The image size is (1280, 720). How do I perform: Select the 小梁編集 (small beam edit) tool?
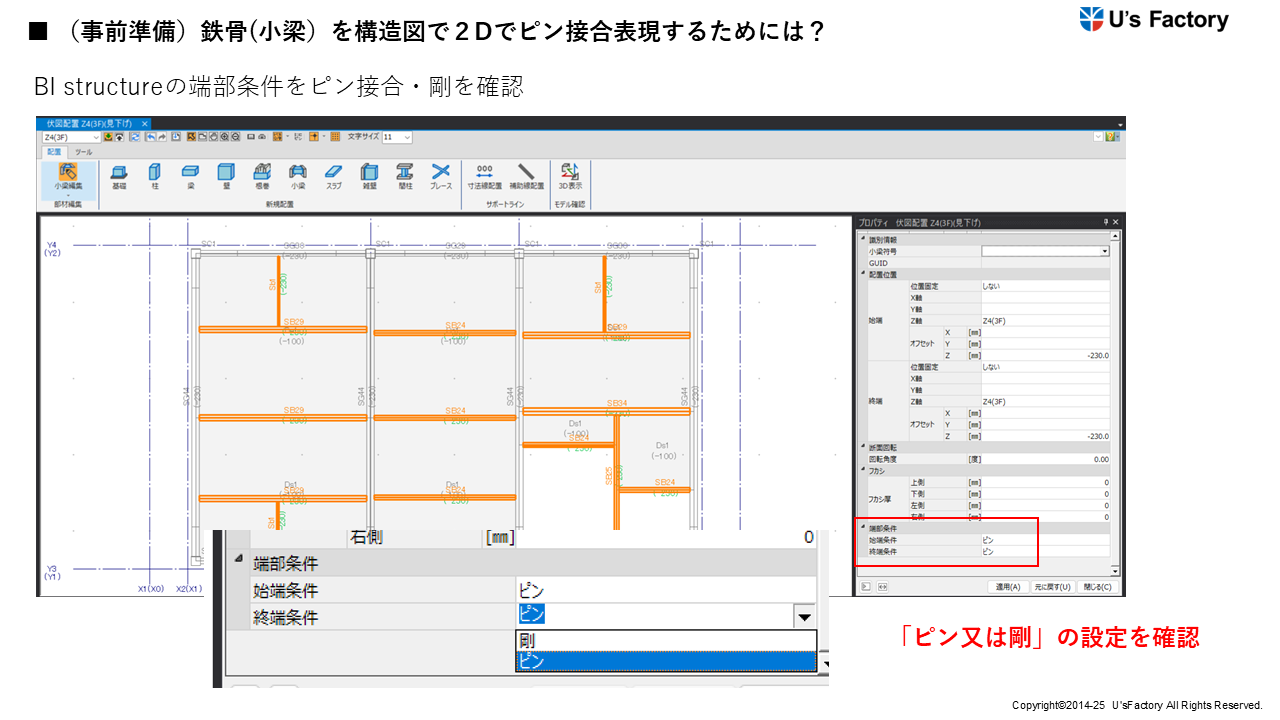[x=68, y=177]
